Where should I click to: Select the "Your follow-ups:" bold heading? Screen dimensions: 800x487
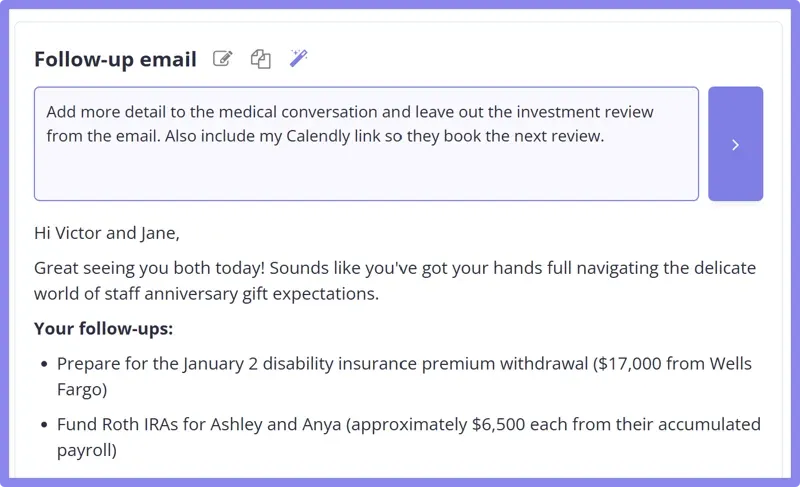(x=103, y=328)
